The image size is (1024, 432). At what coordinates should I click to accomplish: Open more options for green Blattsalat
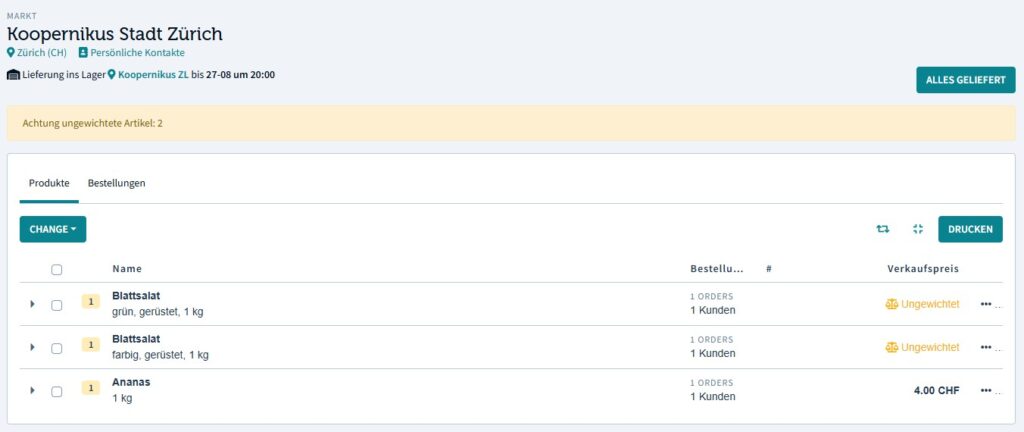coord(987,304)
